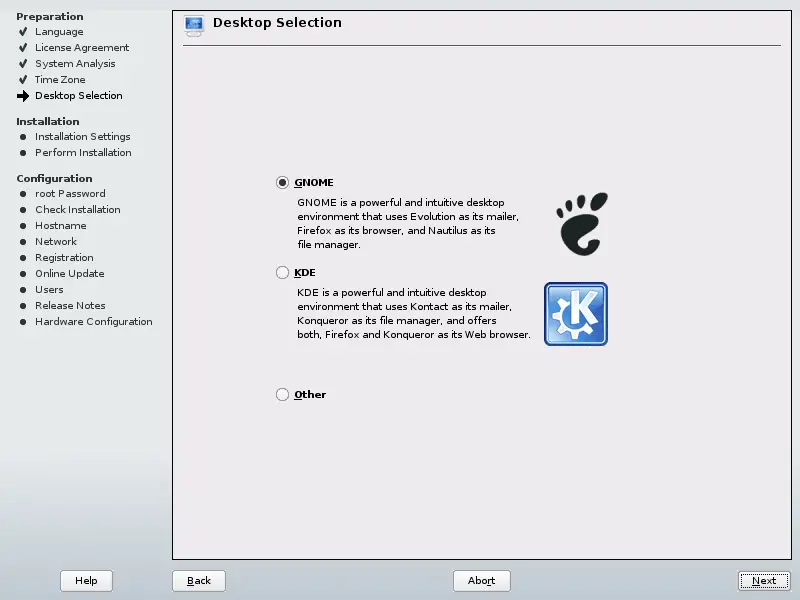Click the Desktop Selection page title
The height and width of the screenshot is (600, 800).
(x=278, y=22)
